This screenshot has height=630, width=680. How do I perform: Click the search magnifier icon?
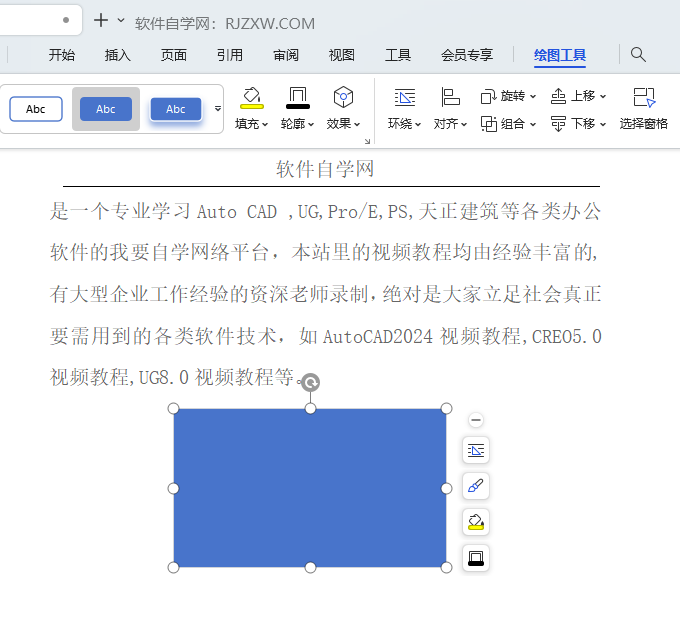638,55
